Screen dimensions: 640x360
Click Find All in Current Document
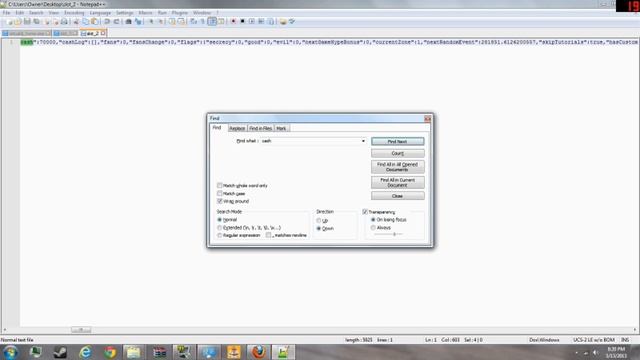pyautogui.click(x=398, y=182)
